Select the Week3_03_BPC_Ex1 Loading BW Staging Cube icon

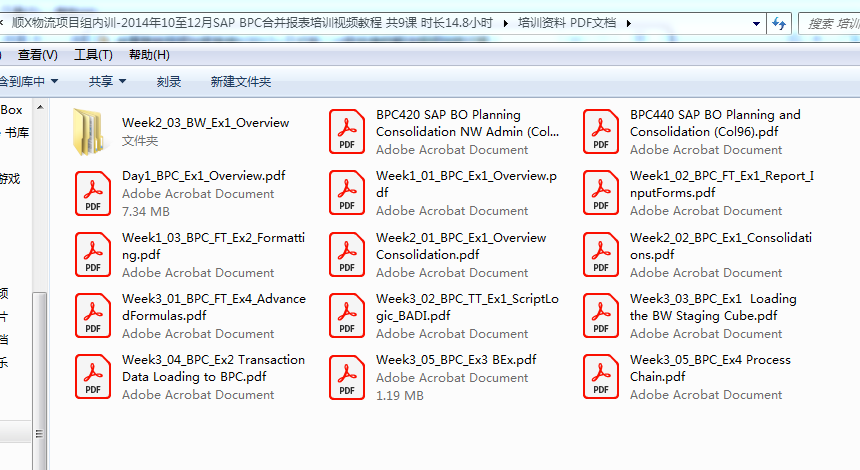coord(601,316)
